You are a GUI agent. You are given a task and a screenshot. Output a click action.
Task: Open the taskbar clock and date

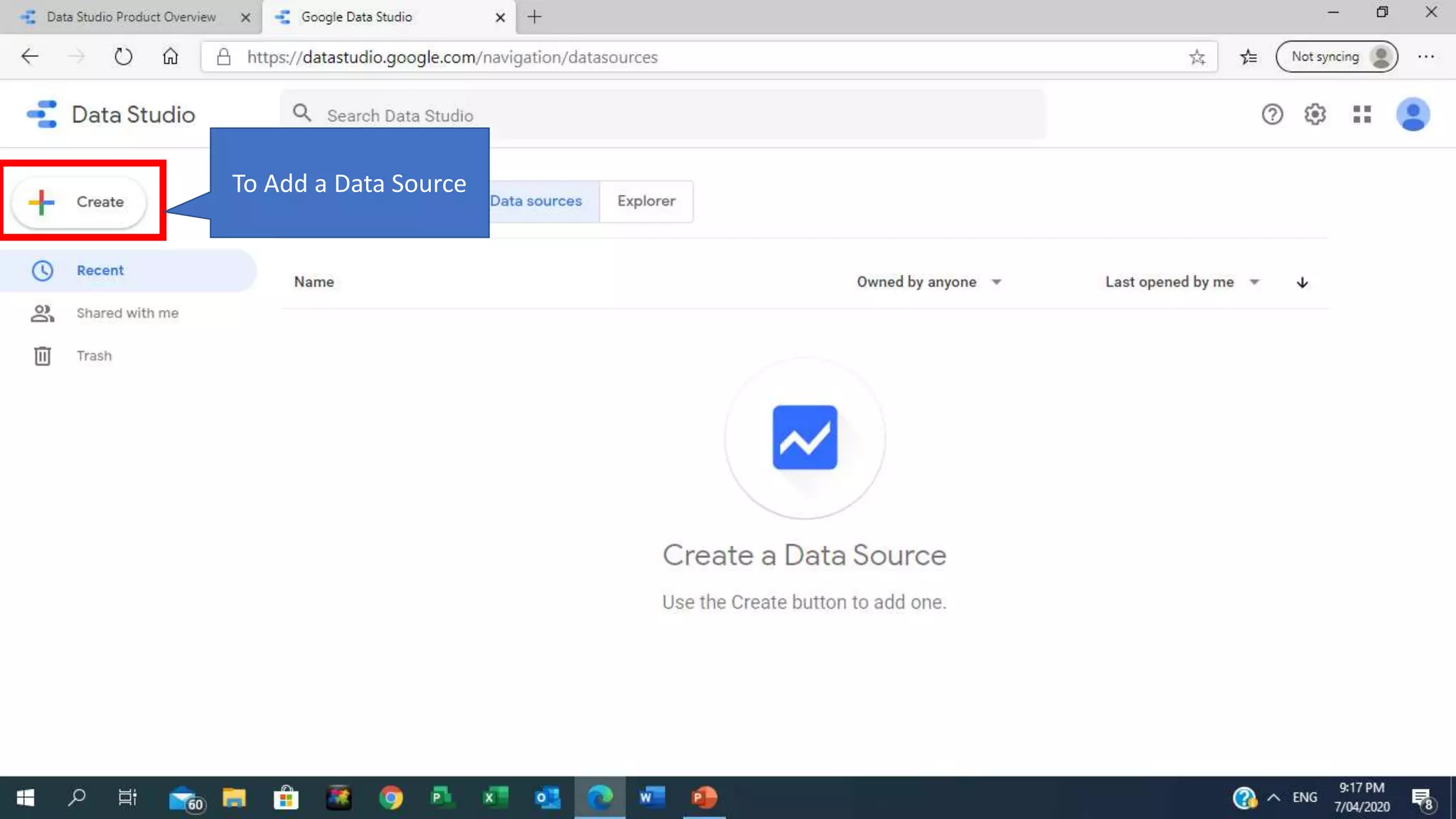click(1361, 798)
